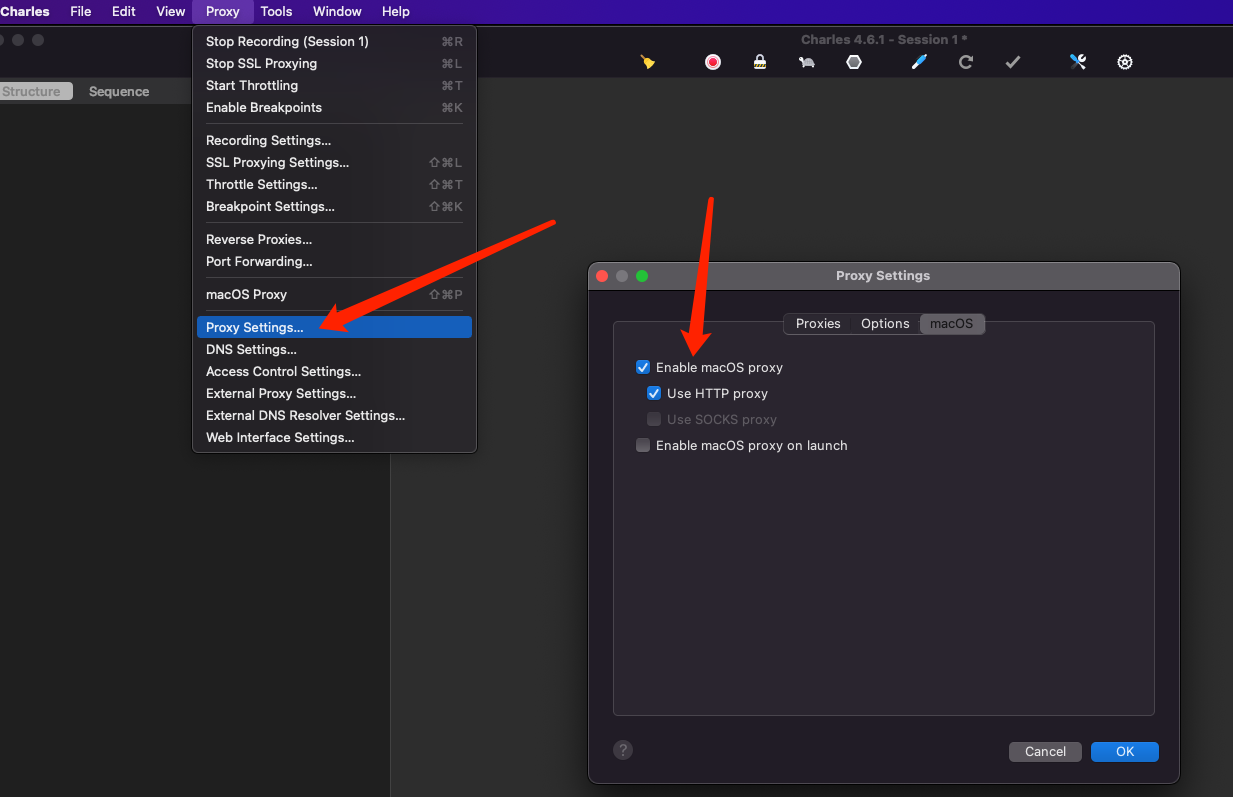This screenshot has height=797, width=1233.
Task: Select the macOS tab
Action: [x=952, y=323]
